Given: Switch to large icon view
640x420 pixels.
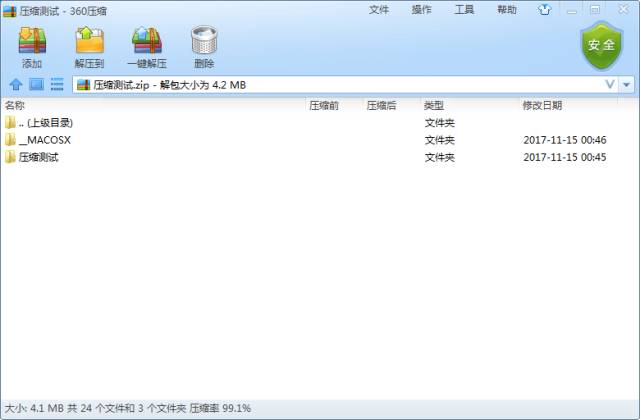Looking at the screenshot, I should pyautogui.click(x=36, y=84).
